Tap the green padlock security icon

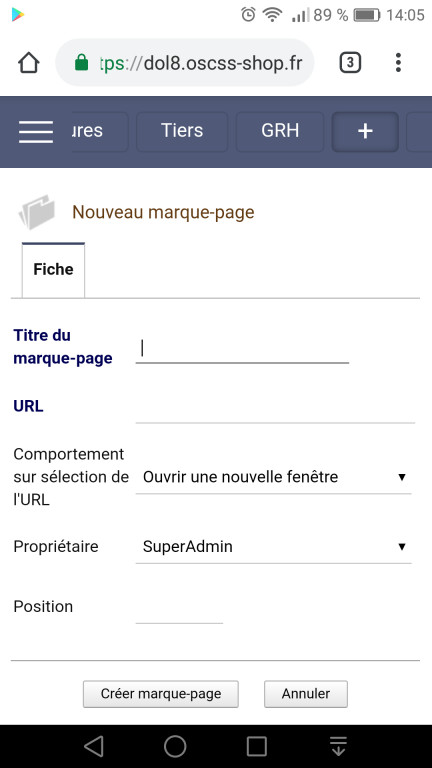[x=81, y=63]
